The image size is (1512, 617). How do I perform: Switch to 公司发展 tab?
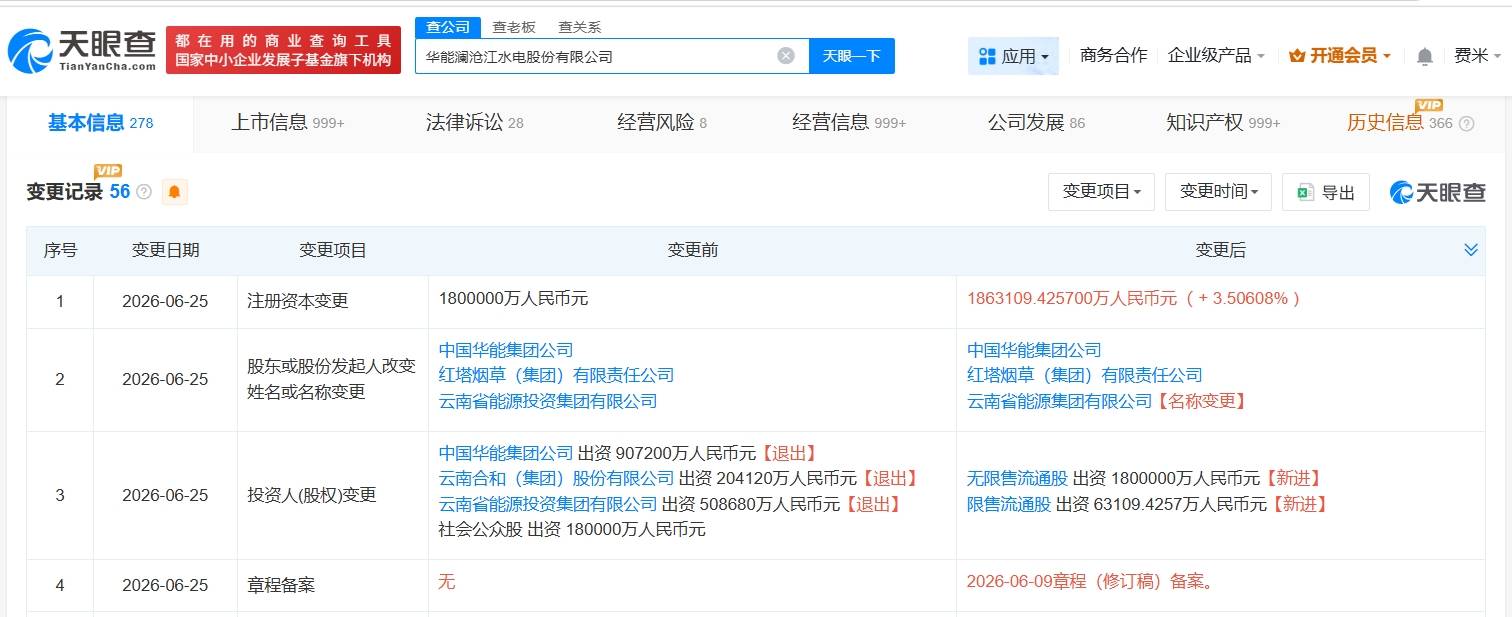pos(1036,123)
